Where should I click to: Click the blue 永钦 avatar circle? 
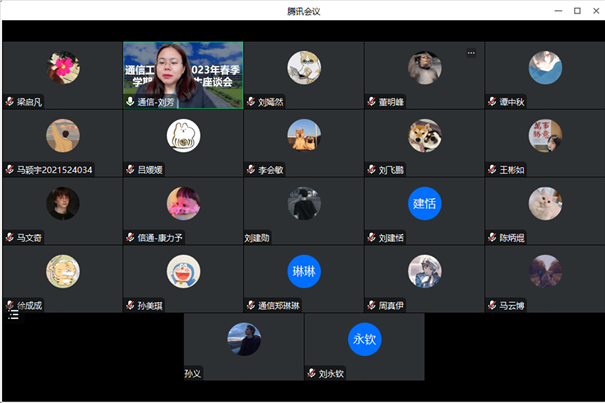[x=364, y=339]
